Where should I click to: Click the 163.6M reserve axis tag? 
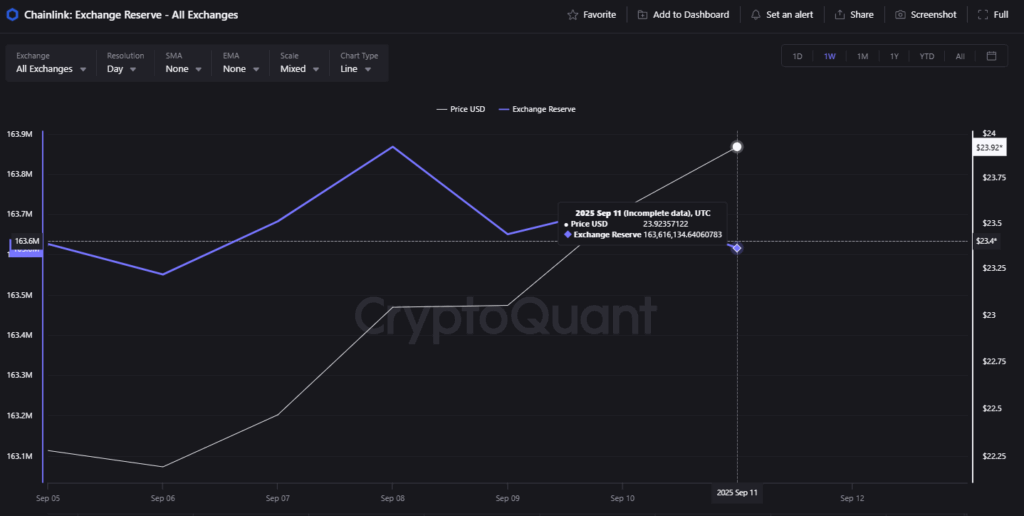27,241
